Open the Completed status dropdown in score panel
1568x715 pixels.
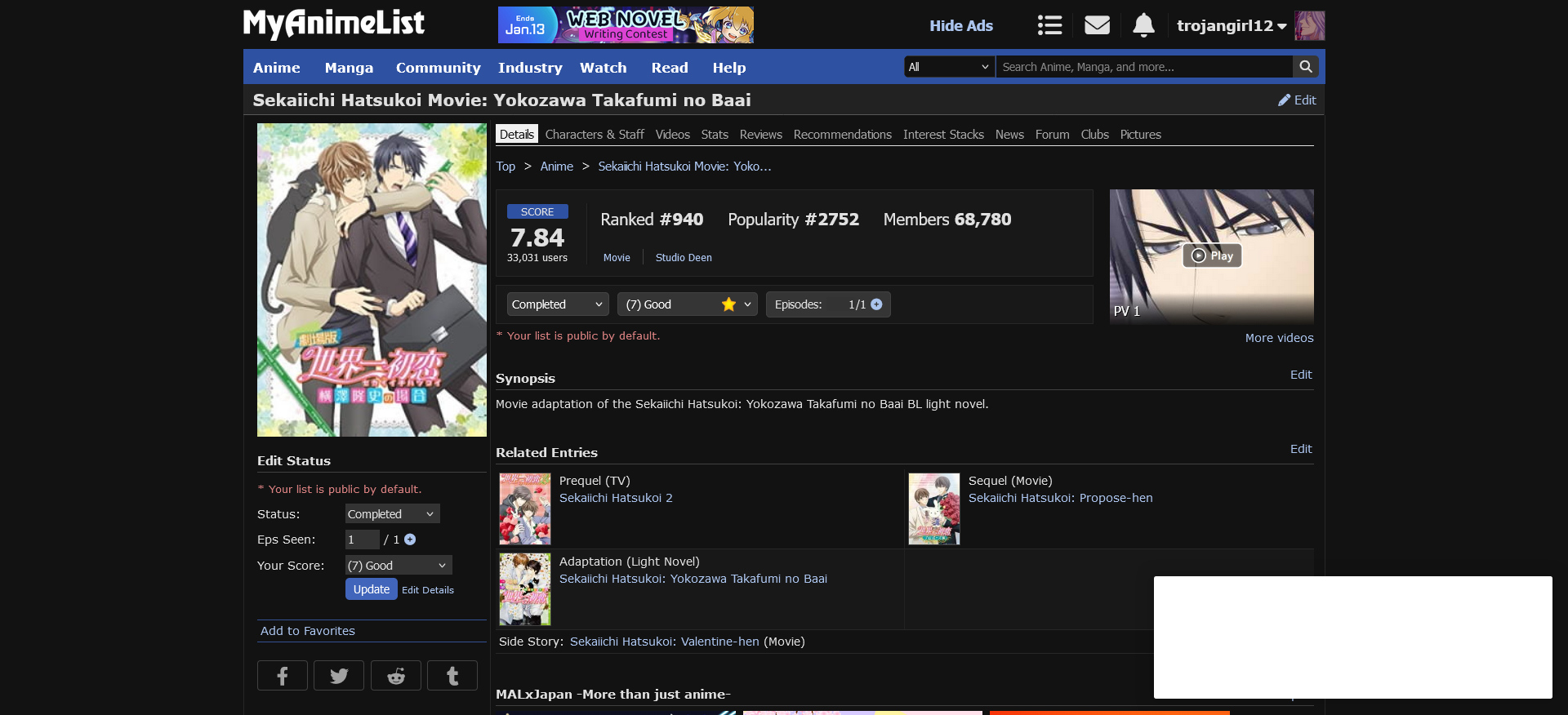[557, 304]
